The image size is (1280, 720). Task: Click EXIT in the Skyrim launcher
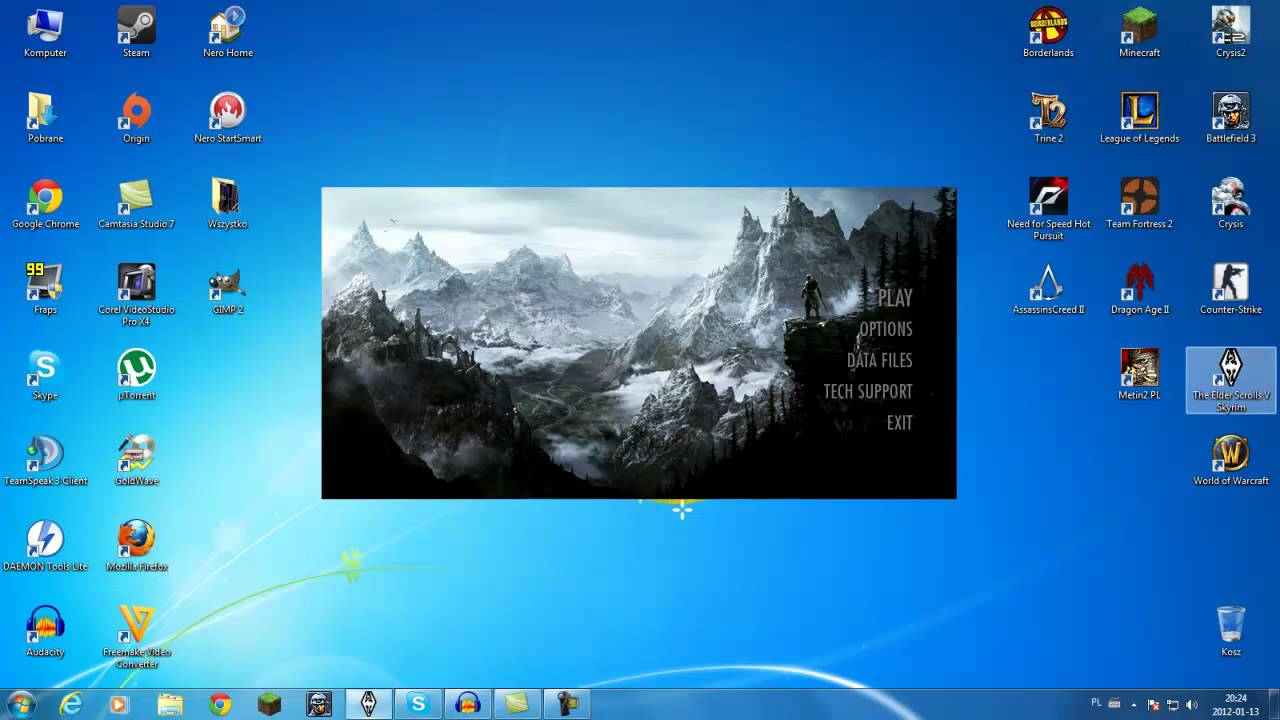(899, 423)
